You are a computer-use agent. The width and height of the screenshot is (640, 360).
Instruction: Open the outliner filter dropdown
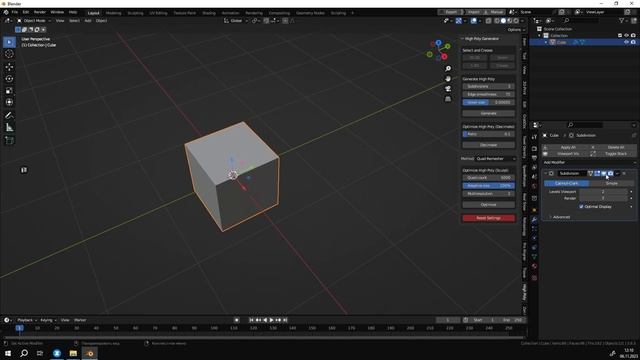pyautogui.click(x=623, y=21)
